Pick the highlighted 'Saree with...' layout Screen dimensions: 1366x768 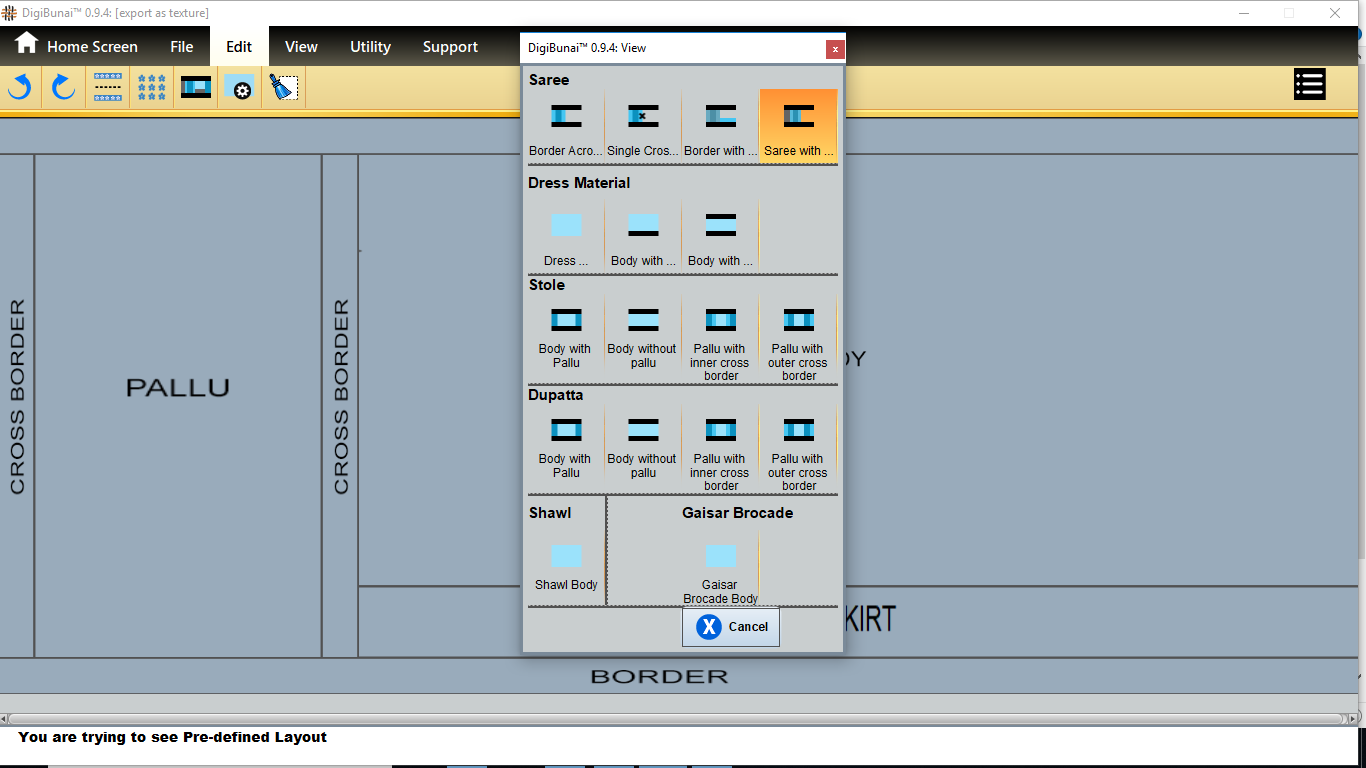798,127
